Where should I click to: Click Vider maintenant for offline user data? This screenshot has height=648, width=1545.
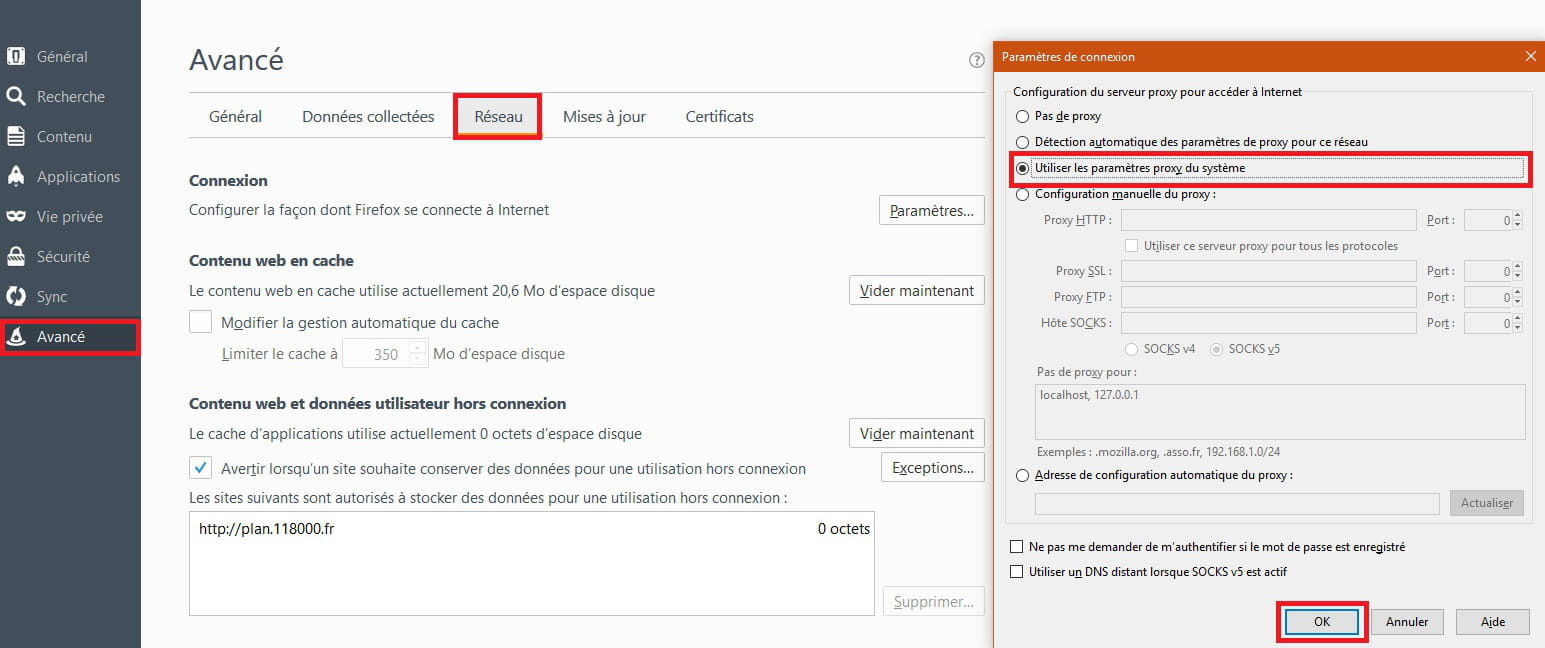(x=917, y=434)
